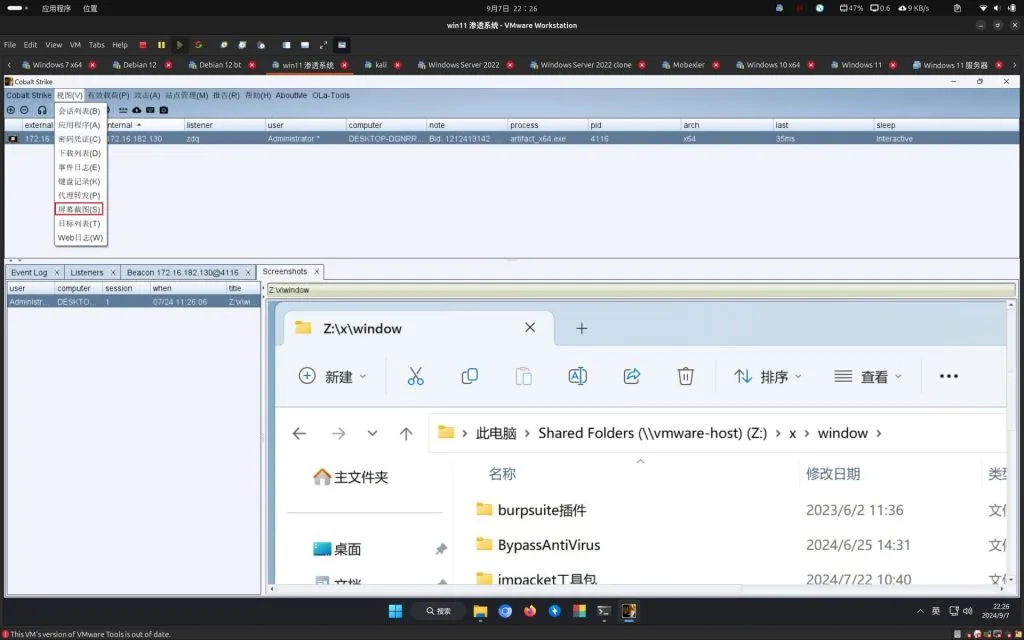This screenshot has height=640, width=1024.
Task: Click the guest taskbar search box
Action: 439,611
